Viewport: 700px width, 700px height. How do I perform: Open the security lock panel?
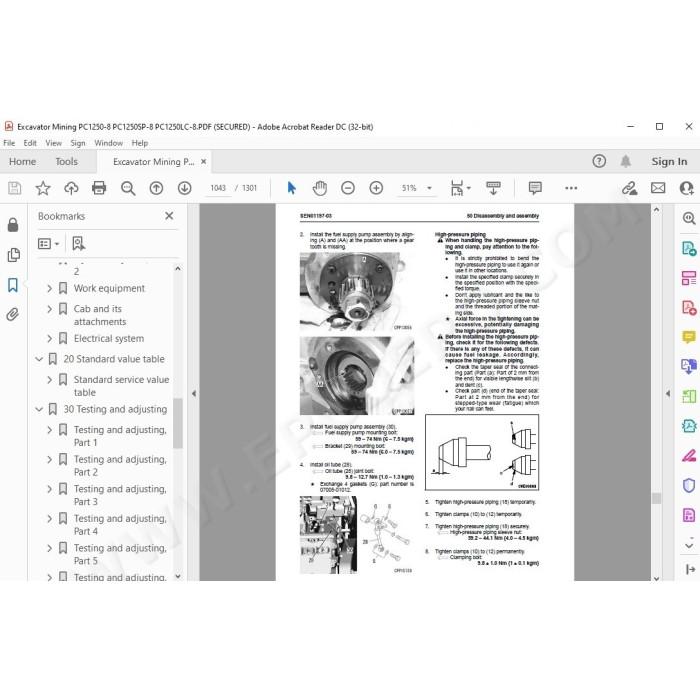pyautogui.click(x=13, y=225)
